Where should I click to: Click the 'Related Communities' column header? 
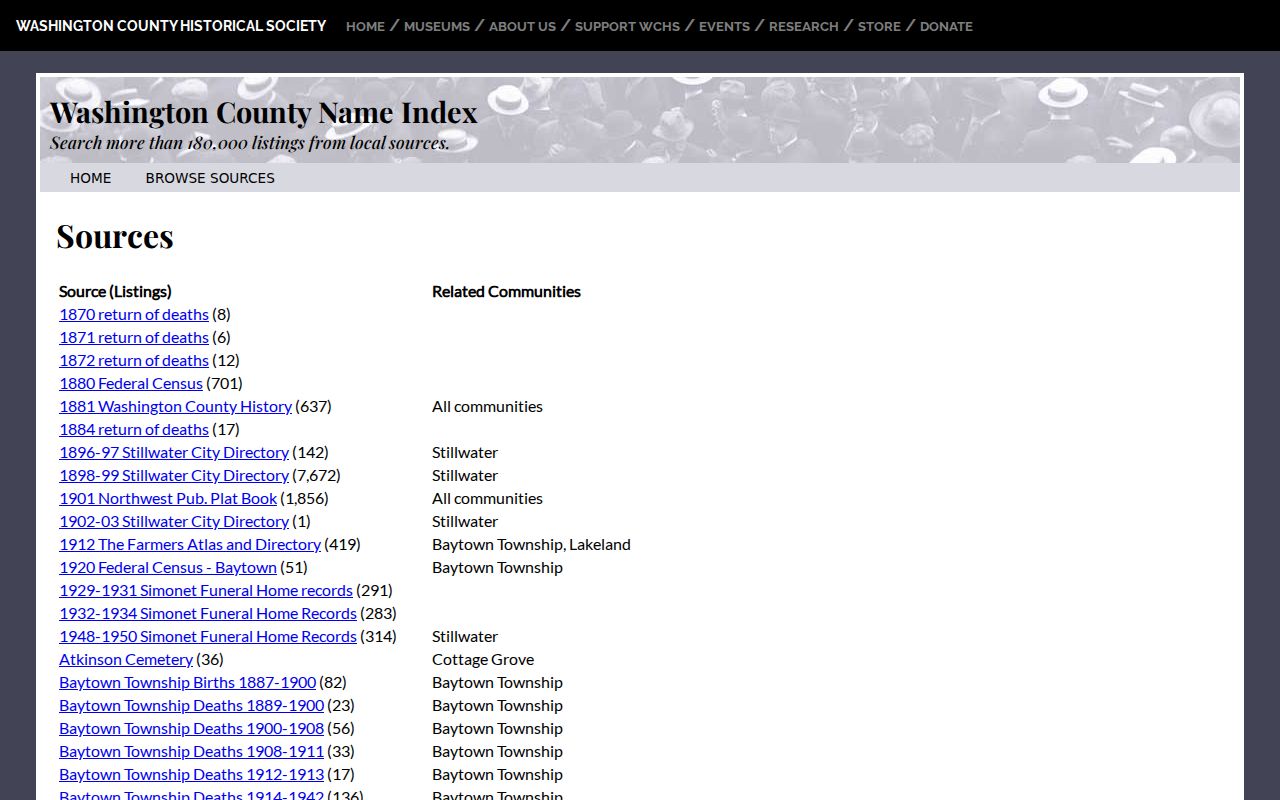pos(506,291)
